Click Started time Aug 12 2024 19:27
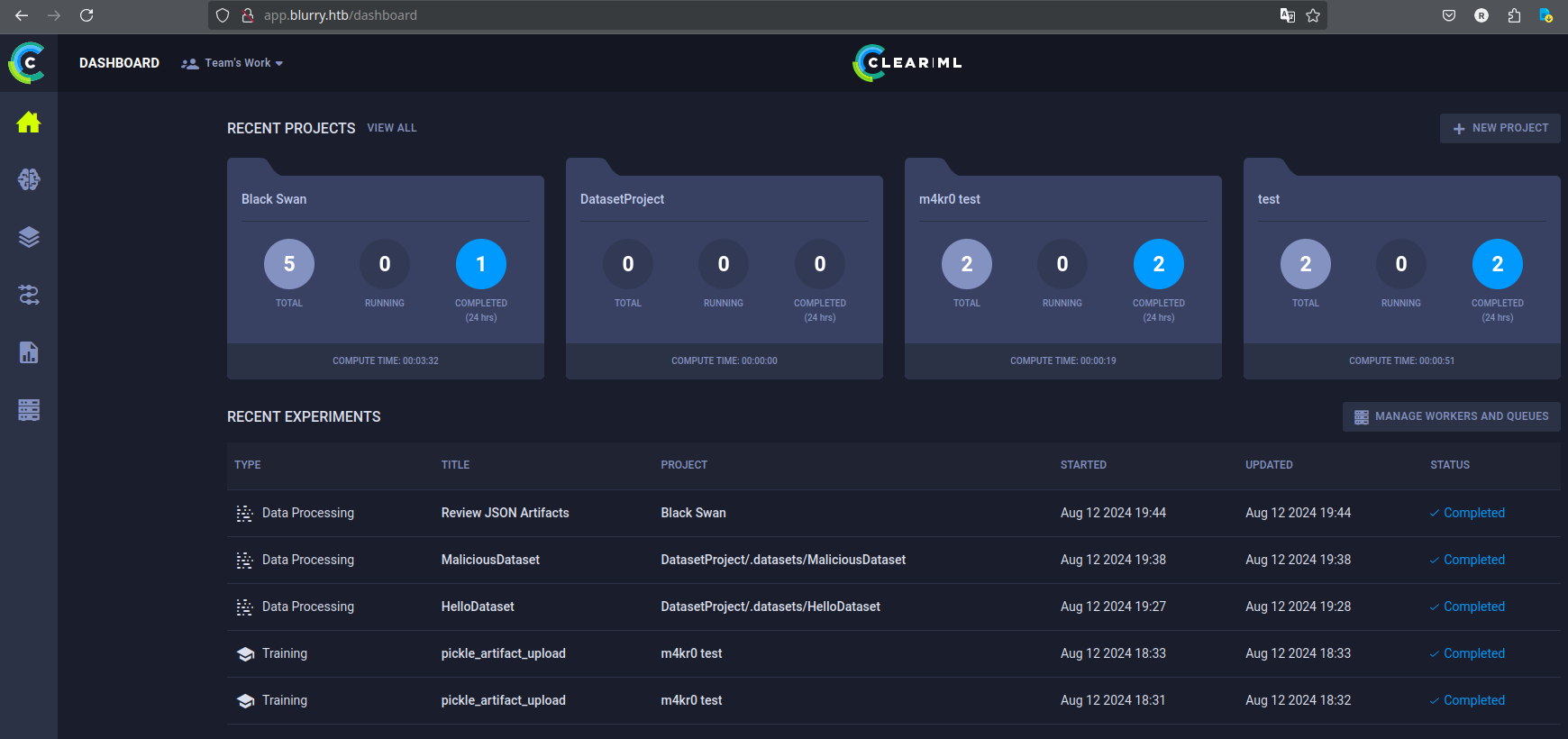 (x=1113, y=607)
